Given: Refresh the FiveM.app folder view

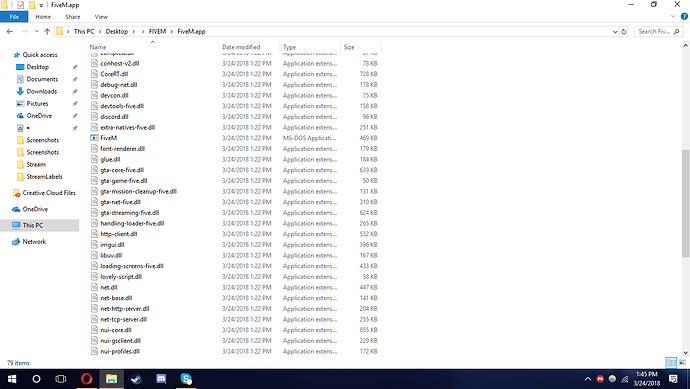Looking at the screenshot, I should [624, 32].
